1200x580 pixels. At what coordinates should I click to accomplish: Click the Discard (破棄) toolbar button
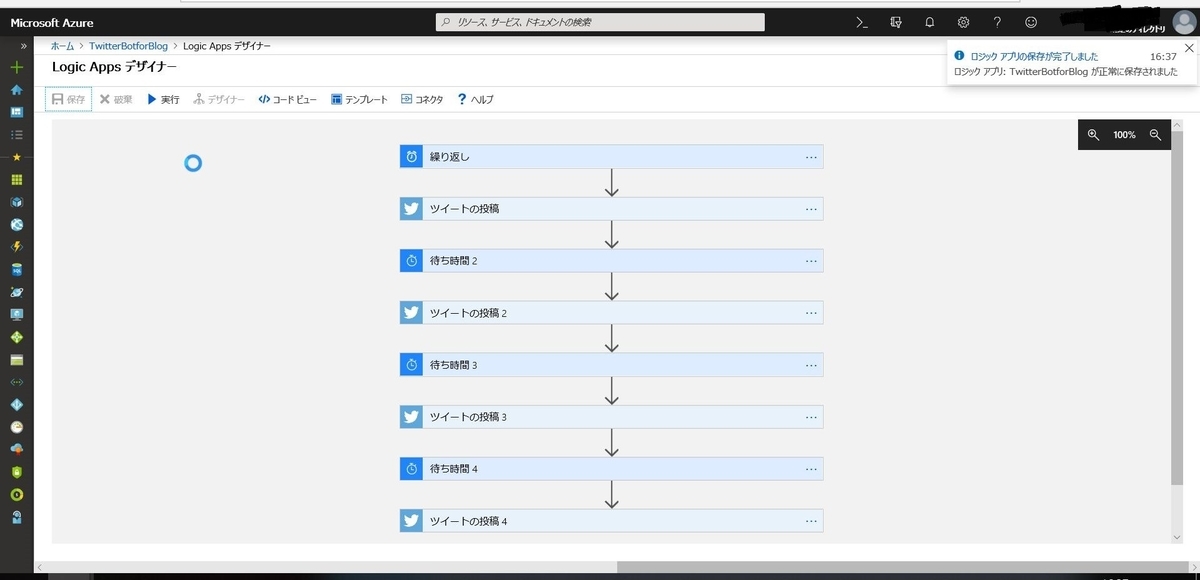(116, 99)
